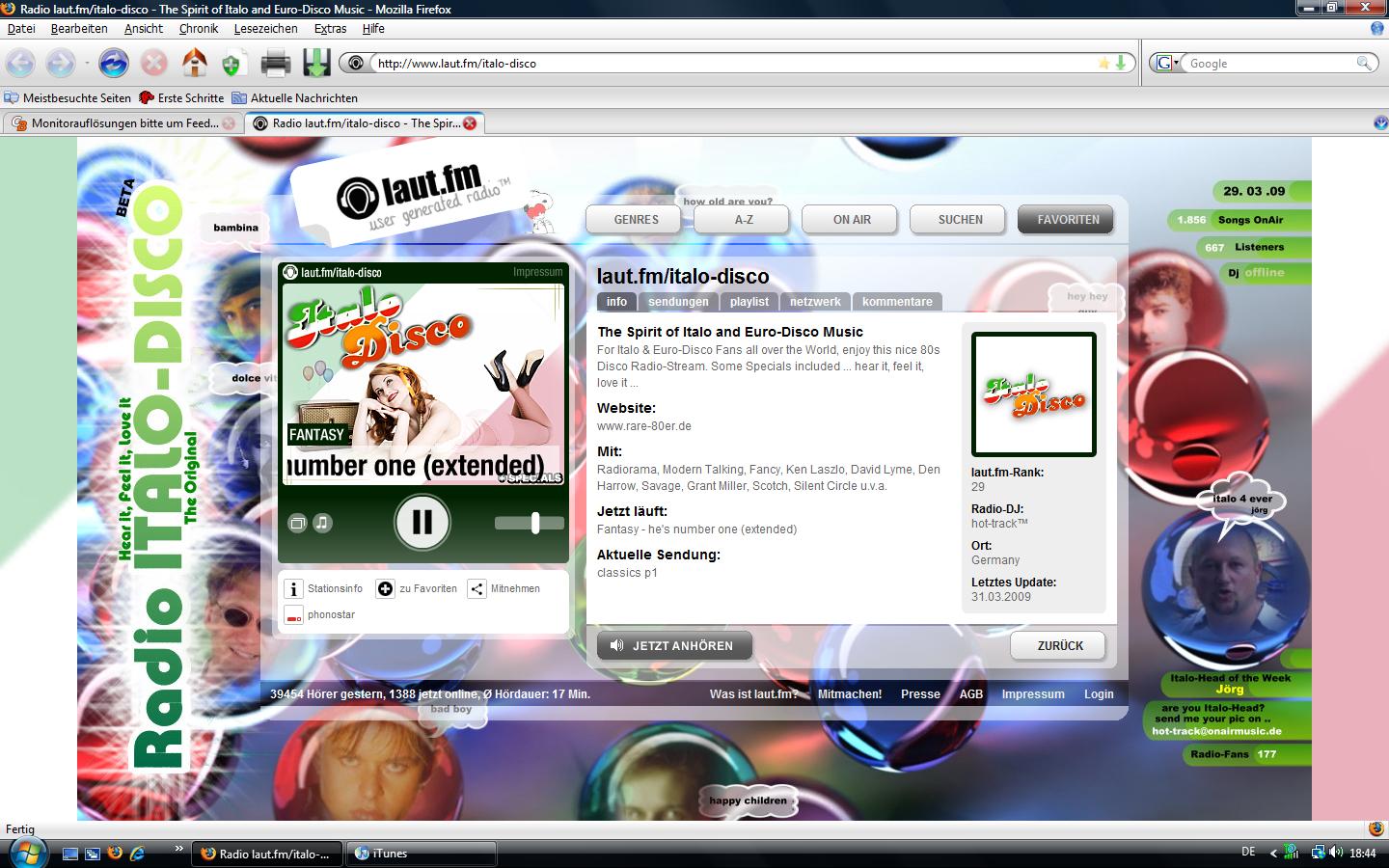Open the Bearbeiten menu
Image resolution: width=1389 pixels, height=868 pixels.
coord(79,29)
